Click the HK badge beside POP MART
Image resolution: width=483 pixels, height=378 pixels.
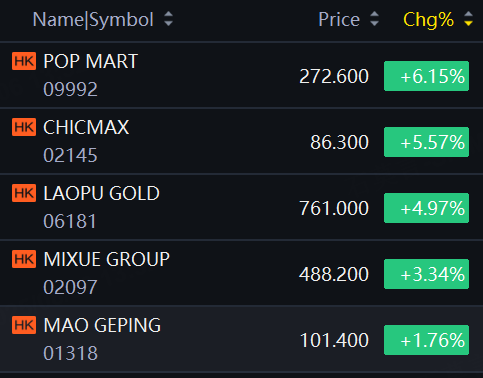(24, 61)
